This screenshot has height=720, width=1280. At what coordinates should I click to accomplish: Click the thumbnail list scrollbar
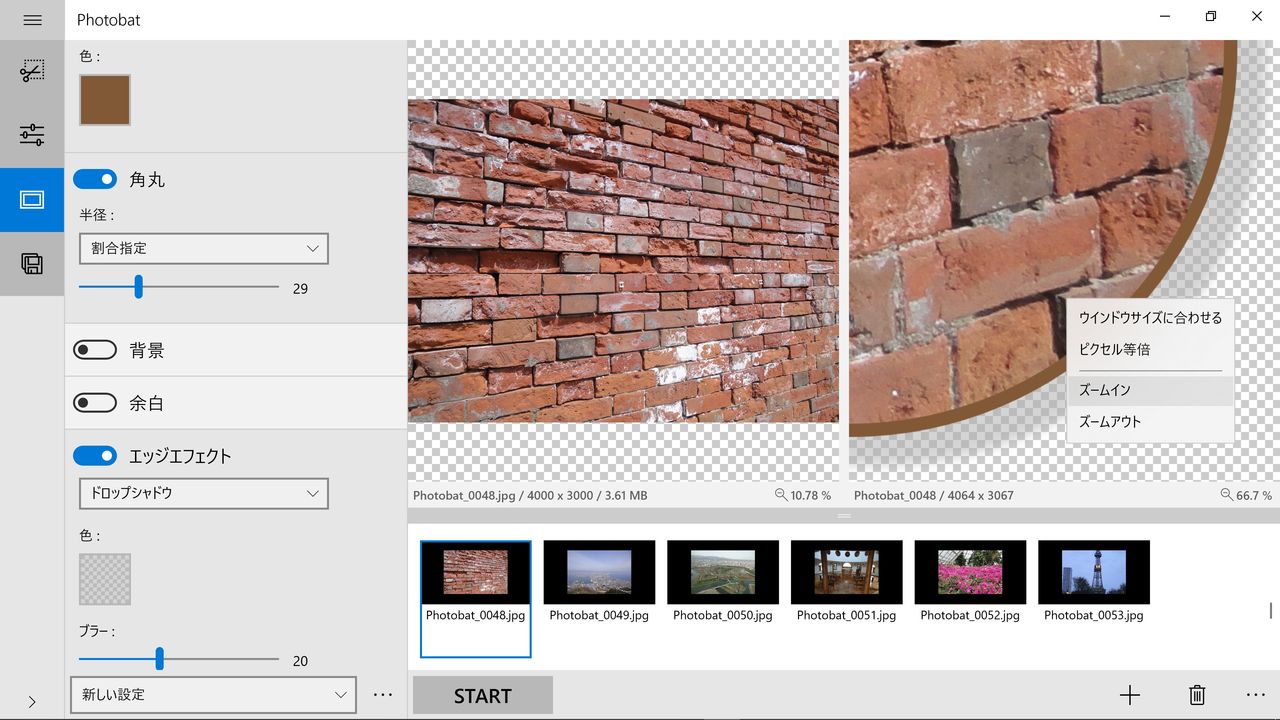(1271, 611)
